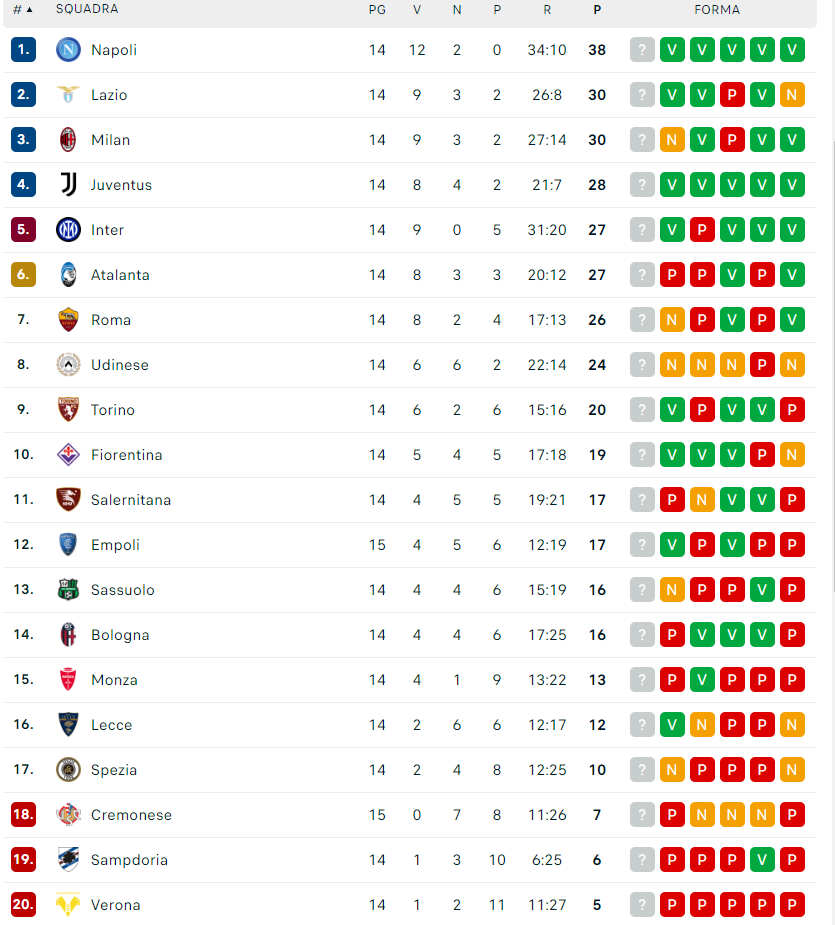Click the Inter club badge
The image size is (835, 925).
68,229
